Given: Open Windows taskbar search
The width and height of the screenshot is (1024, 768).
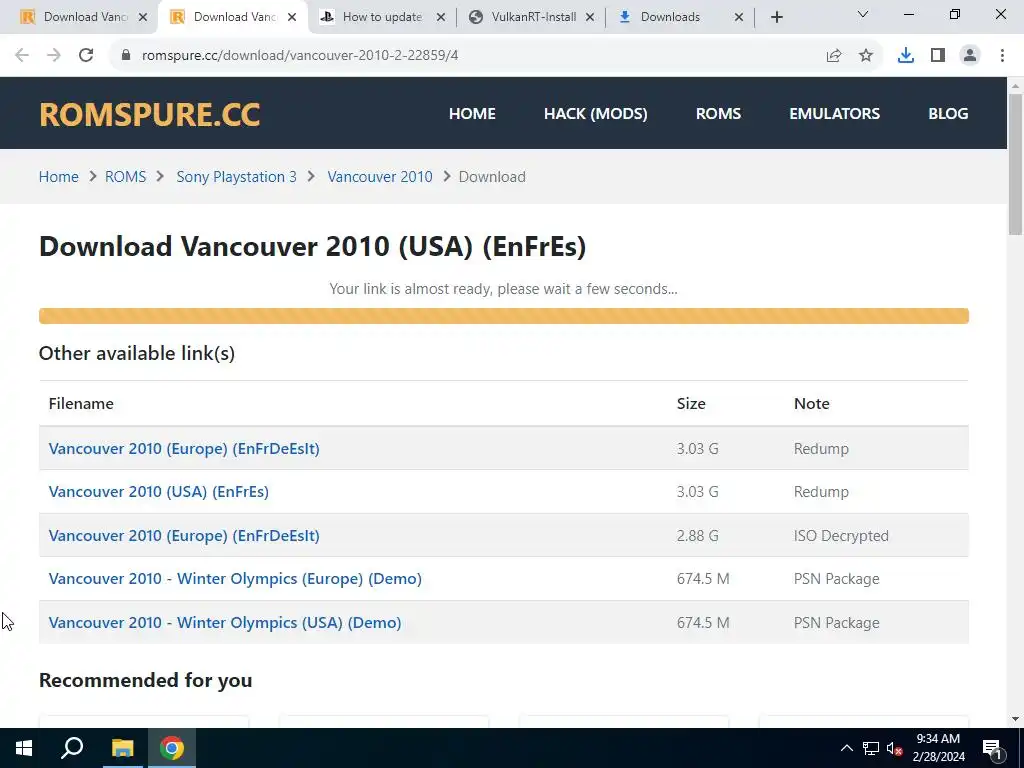Looking at the screenshot, I should (72, 748).
